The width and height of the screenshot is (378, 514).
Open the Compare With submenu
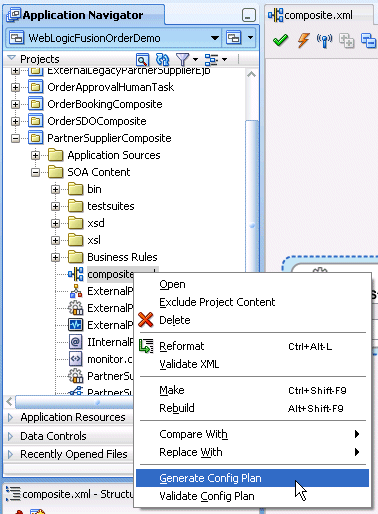click(x=252, y=434)
